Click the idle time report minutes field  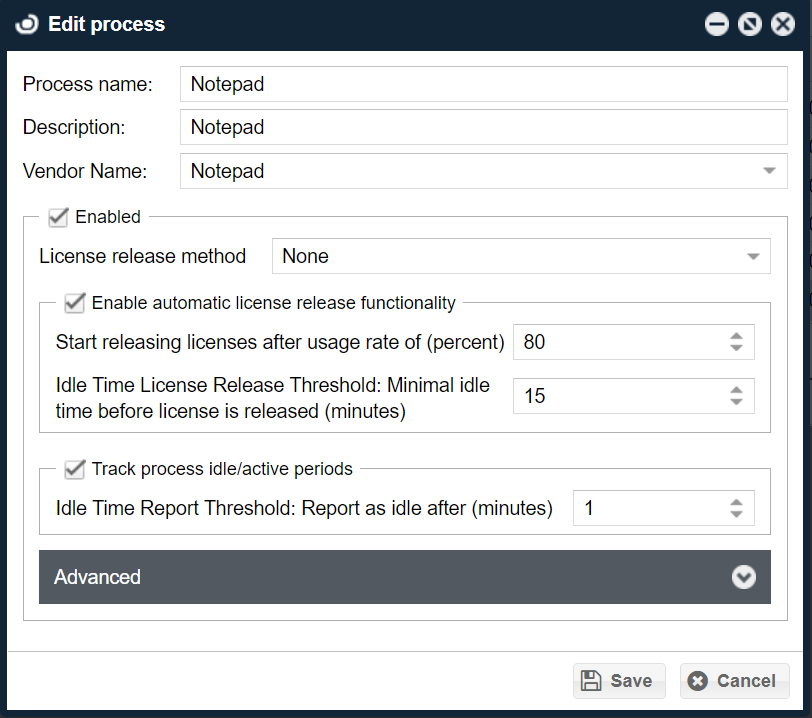tap(648, 508)
